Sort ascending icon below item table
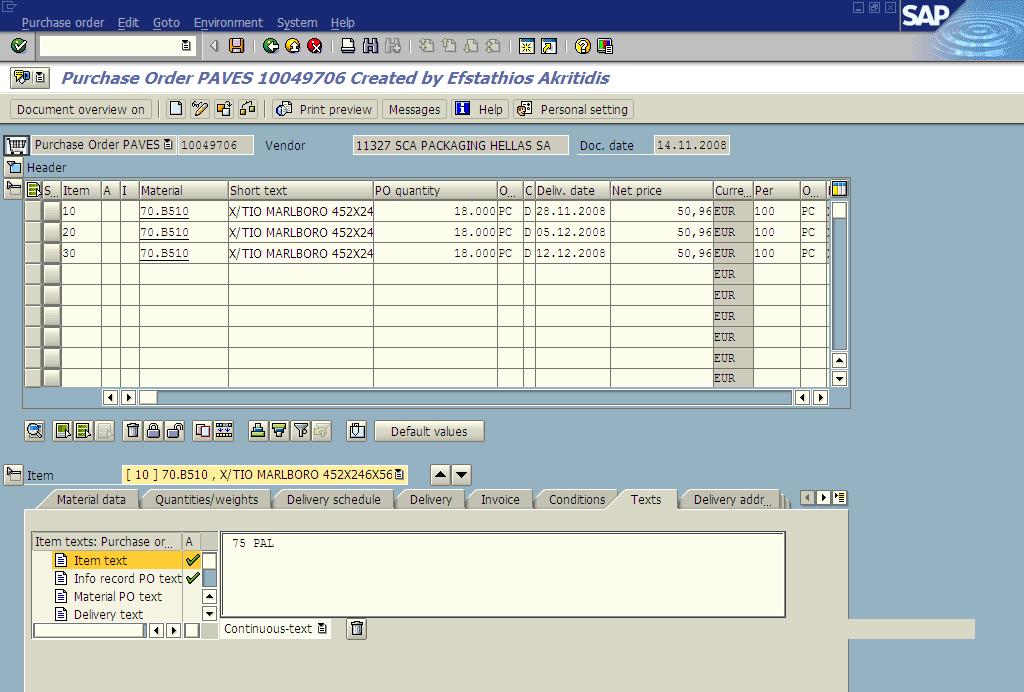1024x692 pixels. point(258,431)
